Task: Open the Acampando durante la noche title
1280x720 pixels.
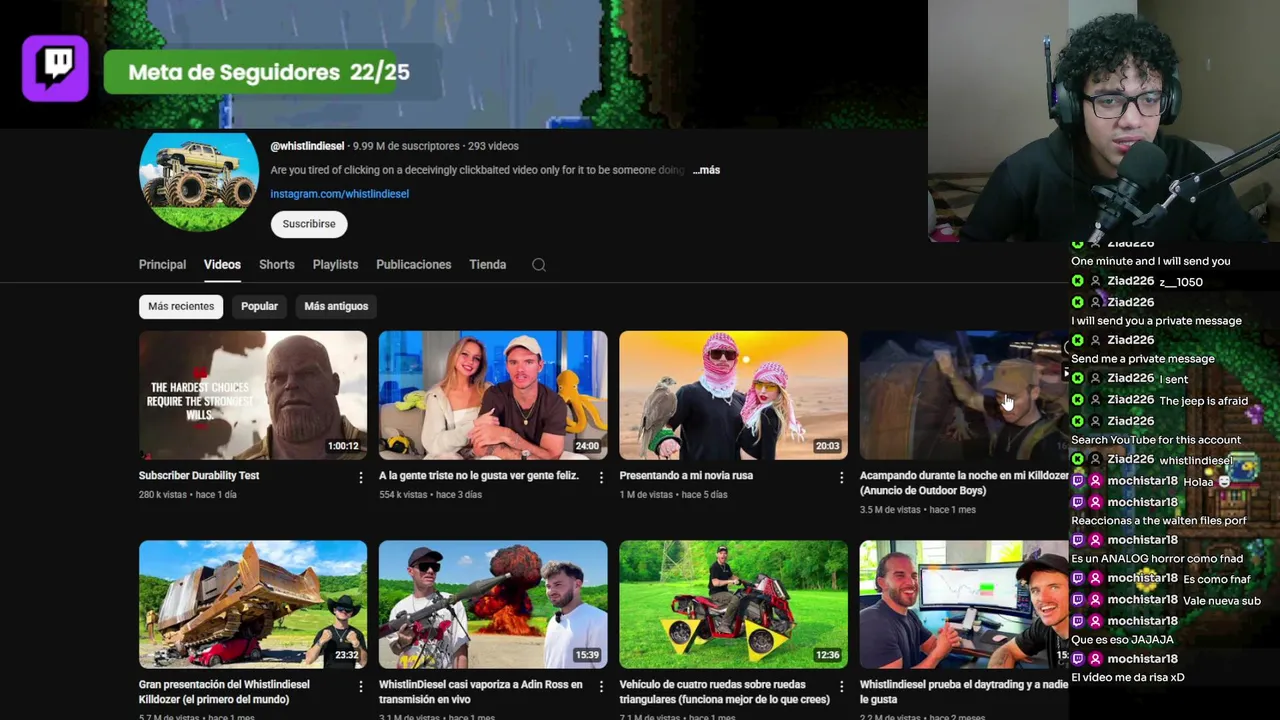Action: click(964, 483)
